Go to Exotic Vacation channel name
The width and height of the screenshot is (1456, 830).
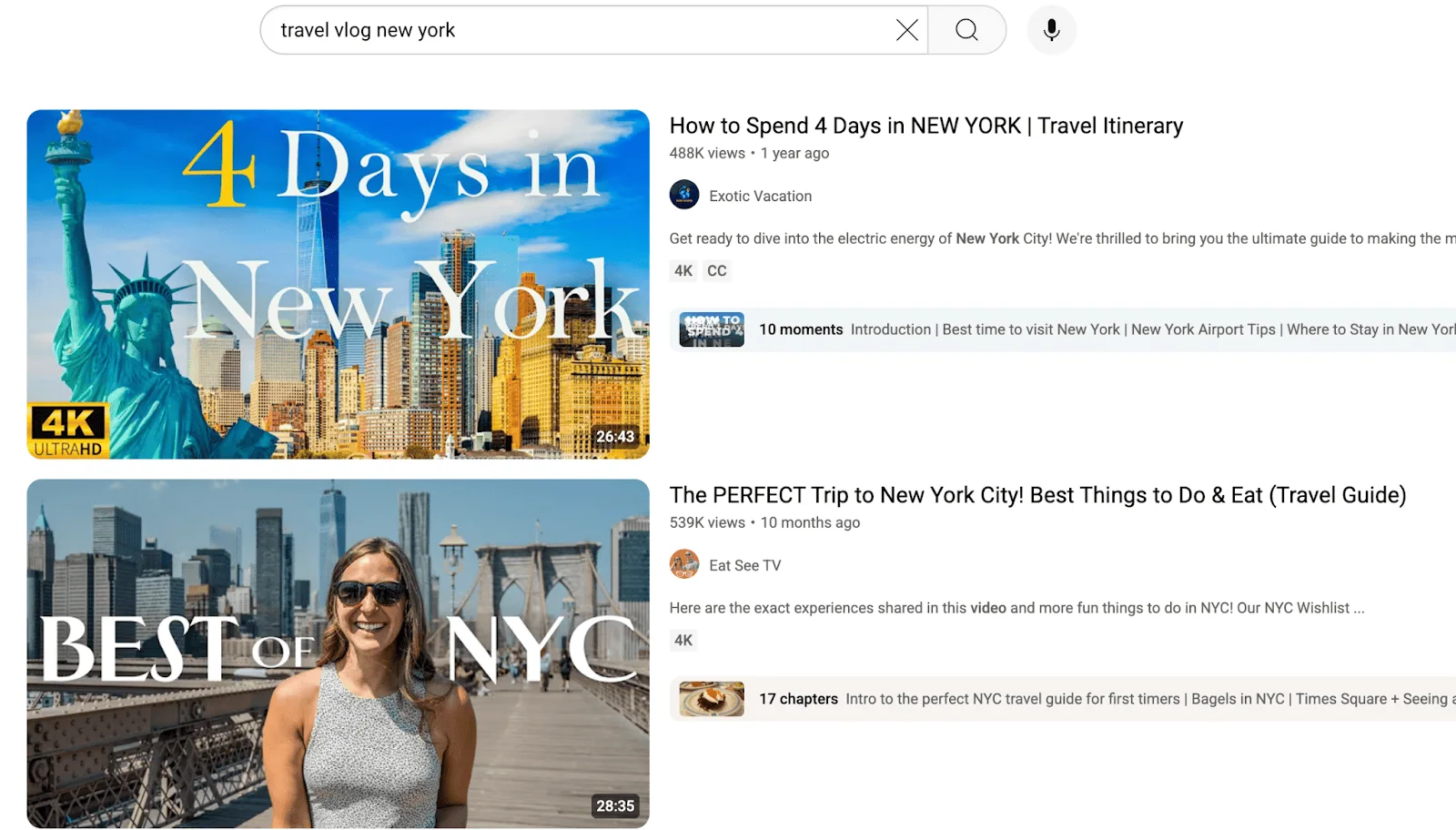(x=760, y=196)
